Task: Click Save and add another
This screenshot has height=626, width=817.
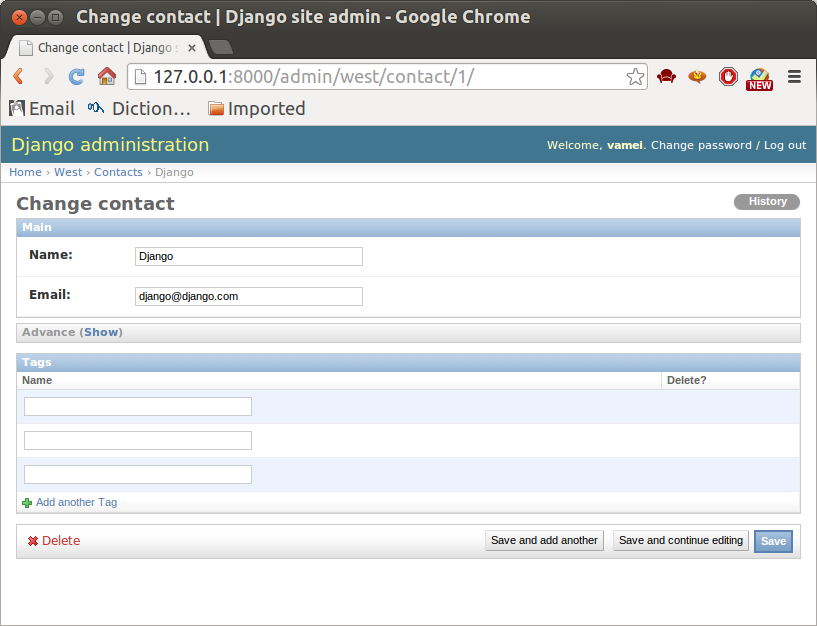Action: 544,541
